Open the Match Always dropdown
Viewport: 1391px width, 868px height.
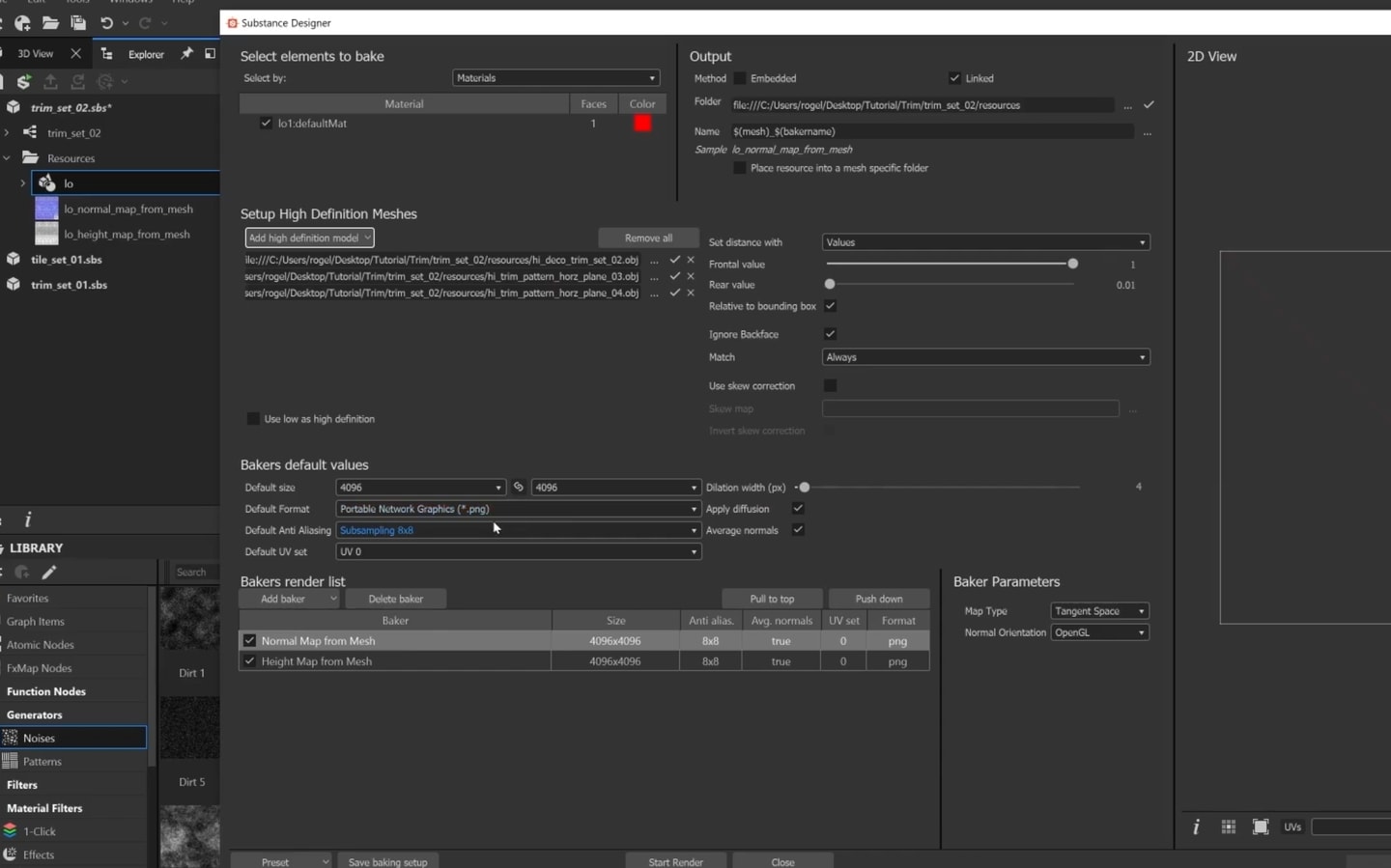pyautogui.click(x=986, y=357)
